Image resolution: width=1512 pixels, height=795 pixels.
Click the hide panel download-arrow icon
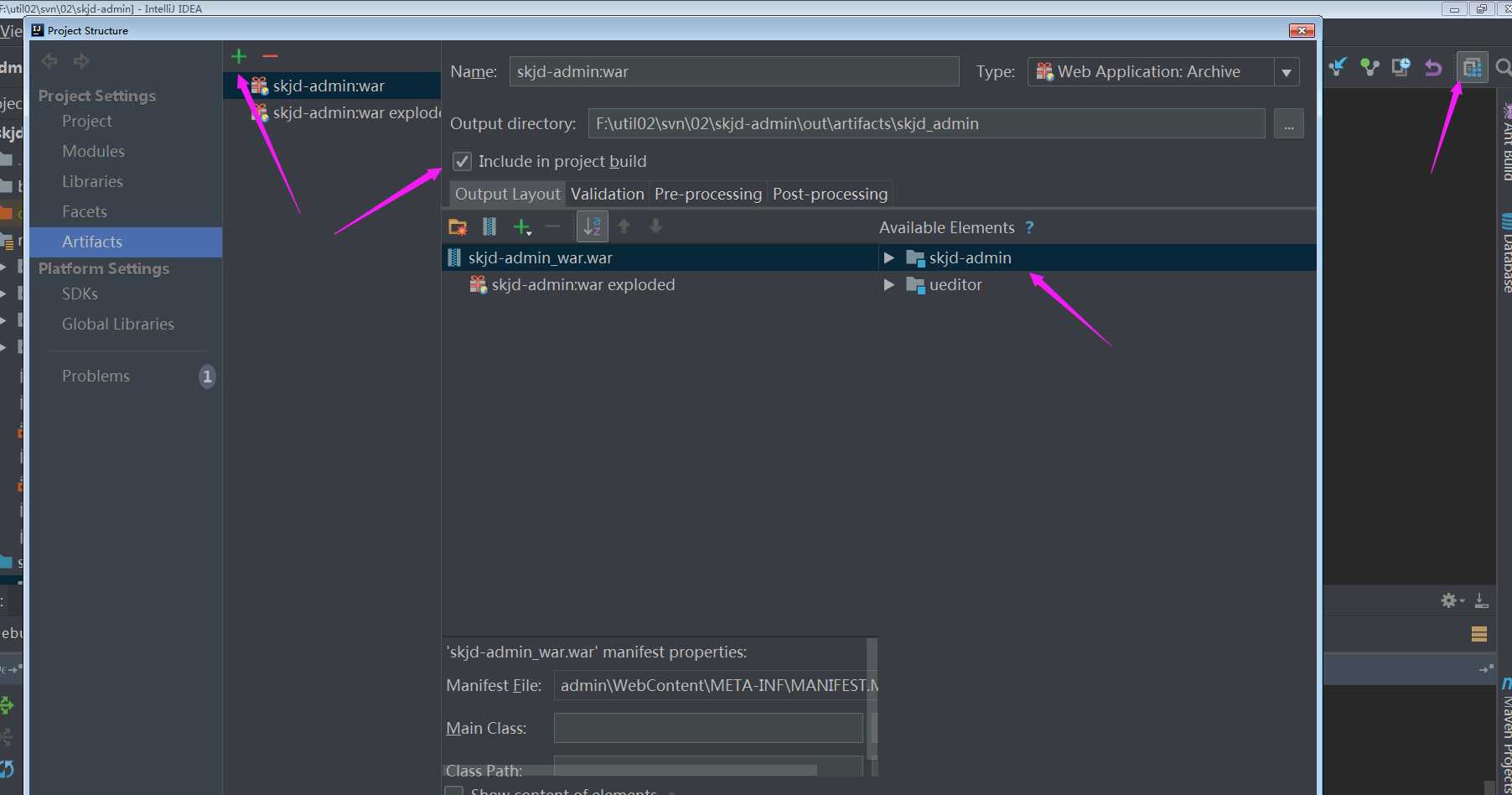pyautogui.click(x=1481, y=600)
